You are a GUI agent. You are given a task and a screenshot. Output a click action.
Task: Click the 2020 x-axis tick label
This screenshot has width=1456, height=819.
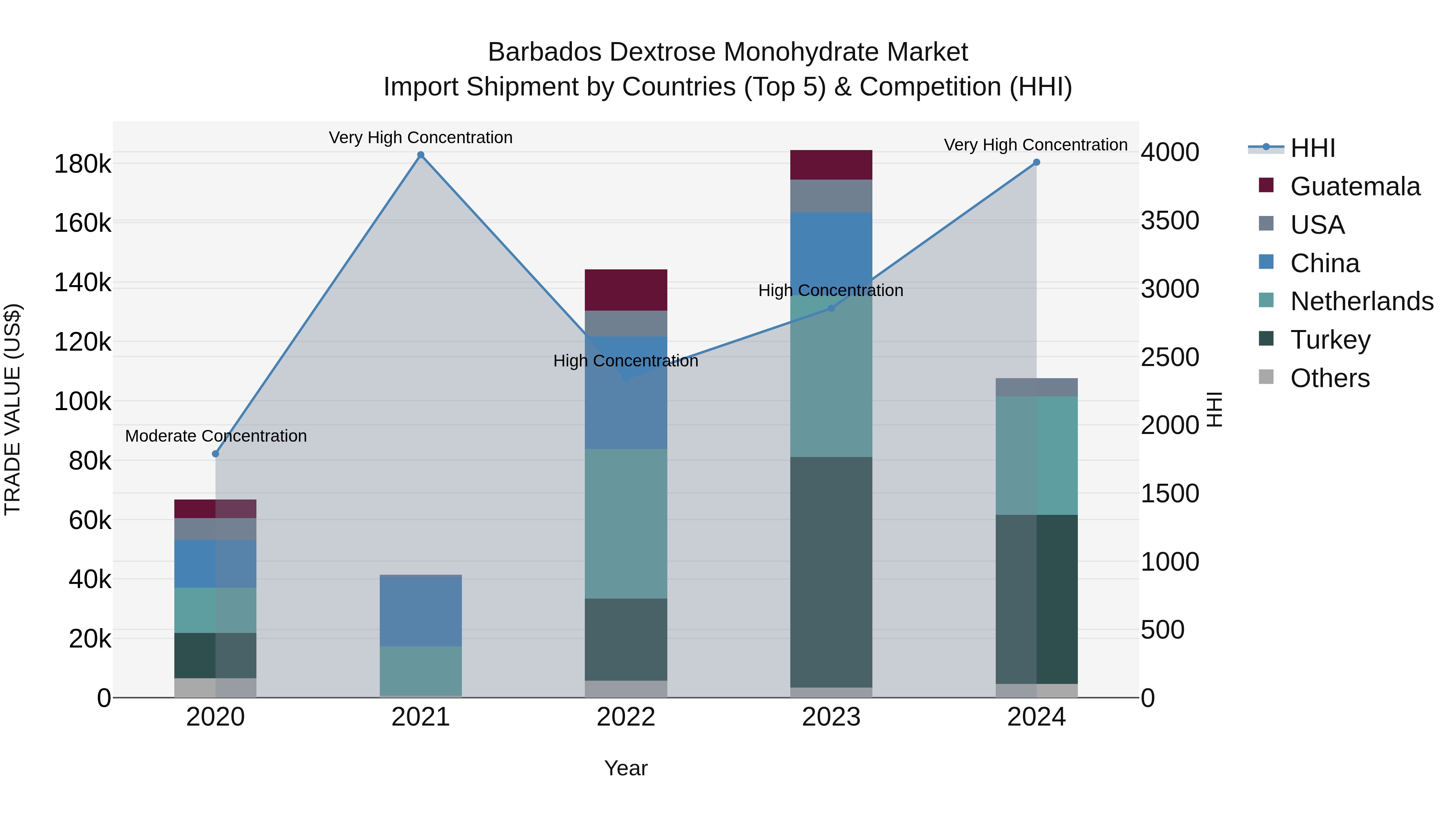point(215,717)
